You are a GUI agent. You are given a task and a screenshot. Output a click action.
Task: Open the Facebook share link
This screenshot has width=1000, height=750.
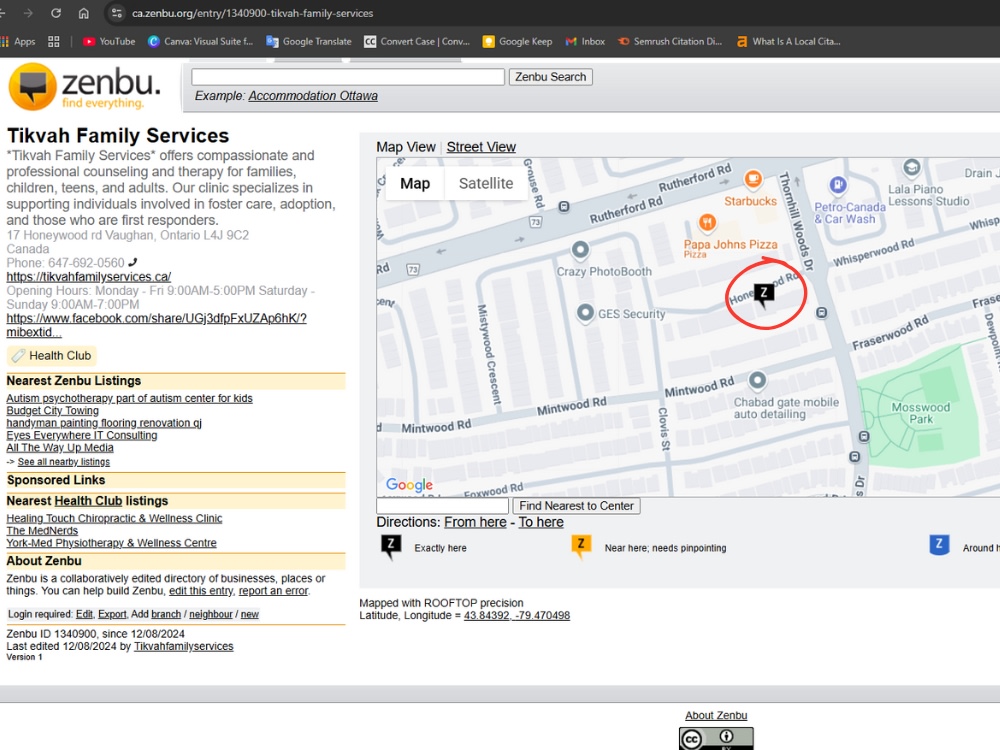[x=156, y=325]
